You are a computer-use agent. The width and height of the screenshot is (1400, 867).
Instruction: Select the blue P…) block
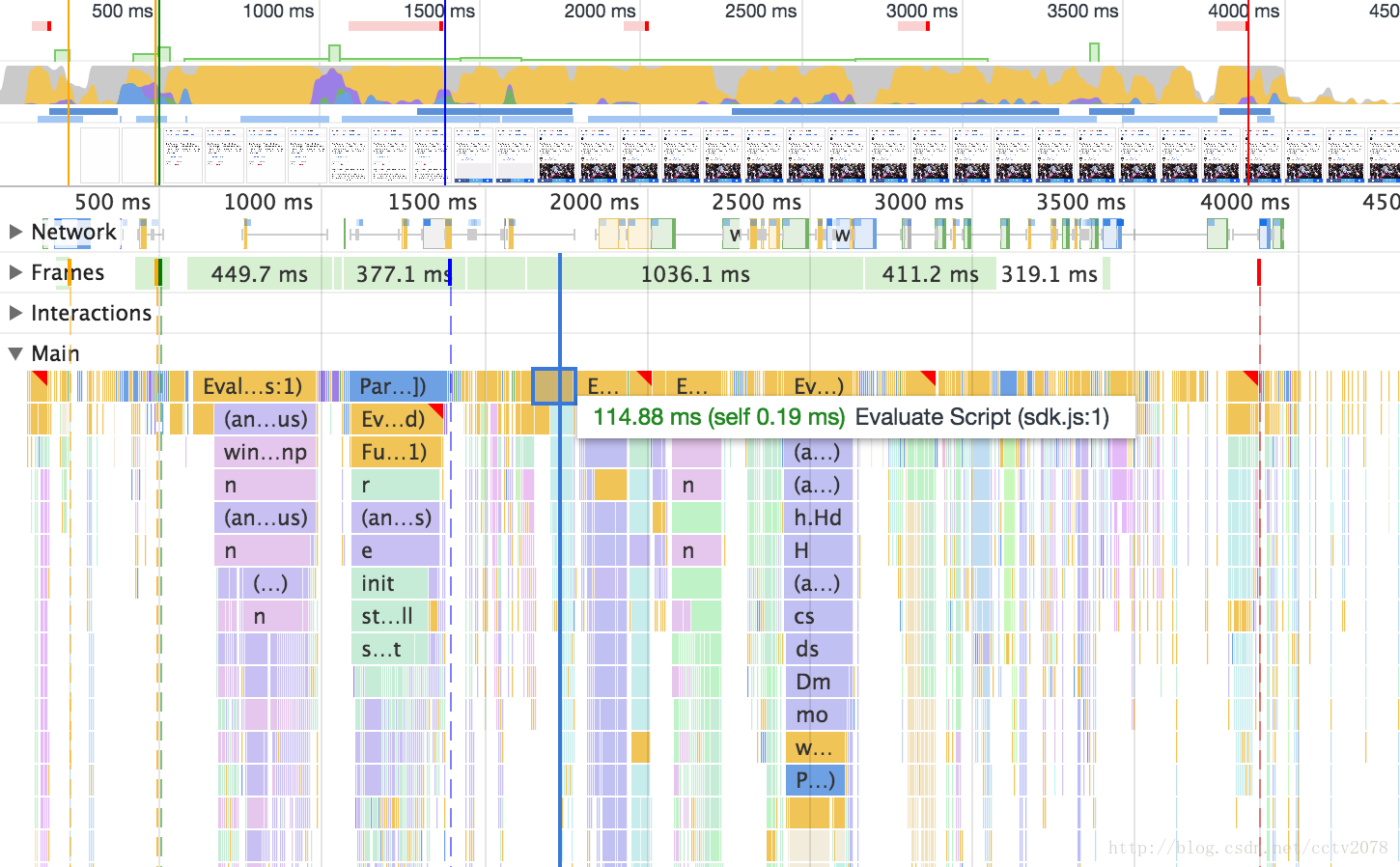coord(815,780)
